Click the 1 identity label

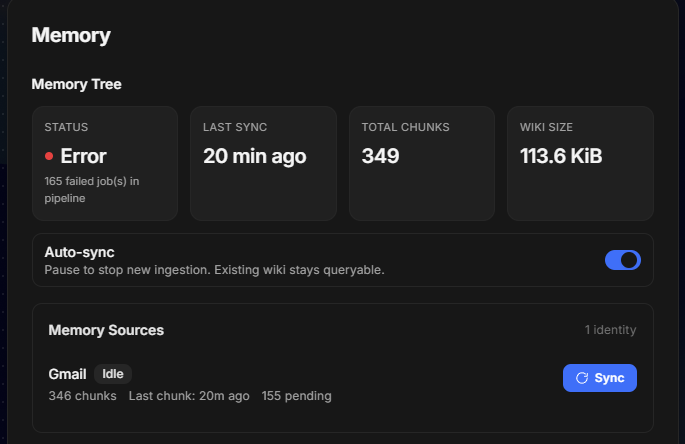tap(610, 330)
